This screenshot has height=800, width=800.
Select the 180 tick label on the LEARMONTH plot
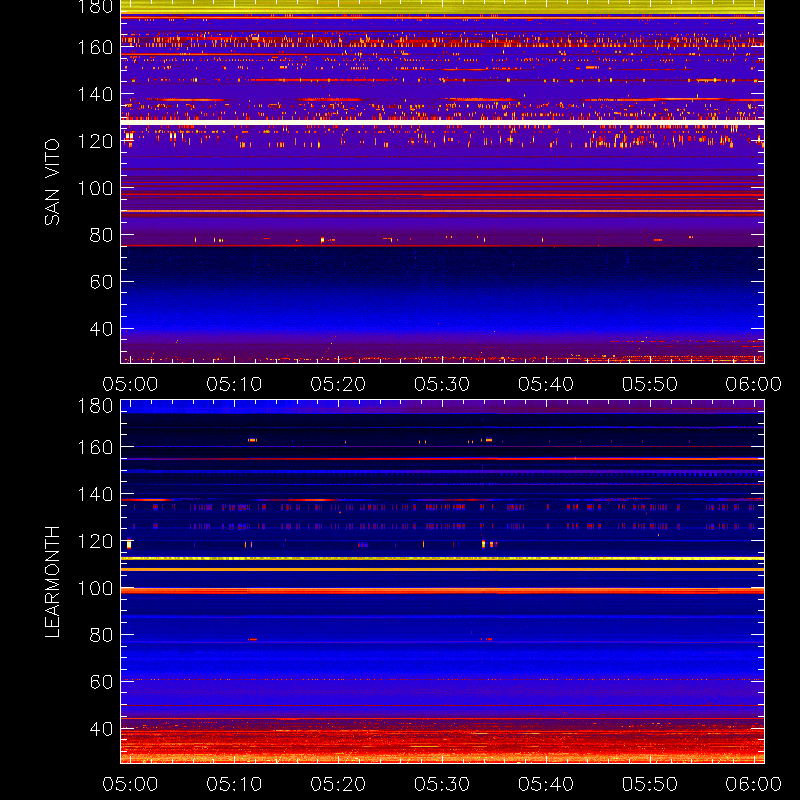95,406
